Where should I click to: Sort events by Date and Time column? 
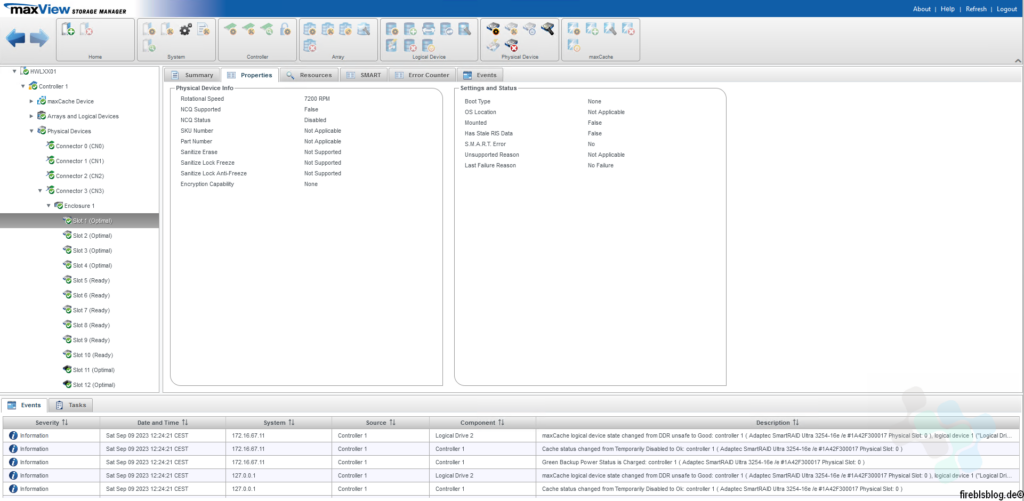(x=163, y=423)
